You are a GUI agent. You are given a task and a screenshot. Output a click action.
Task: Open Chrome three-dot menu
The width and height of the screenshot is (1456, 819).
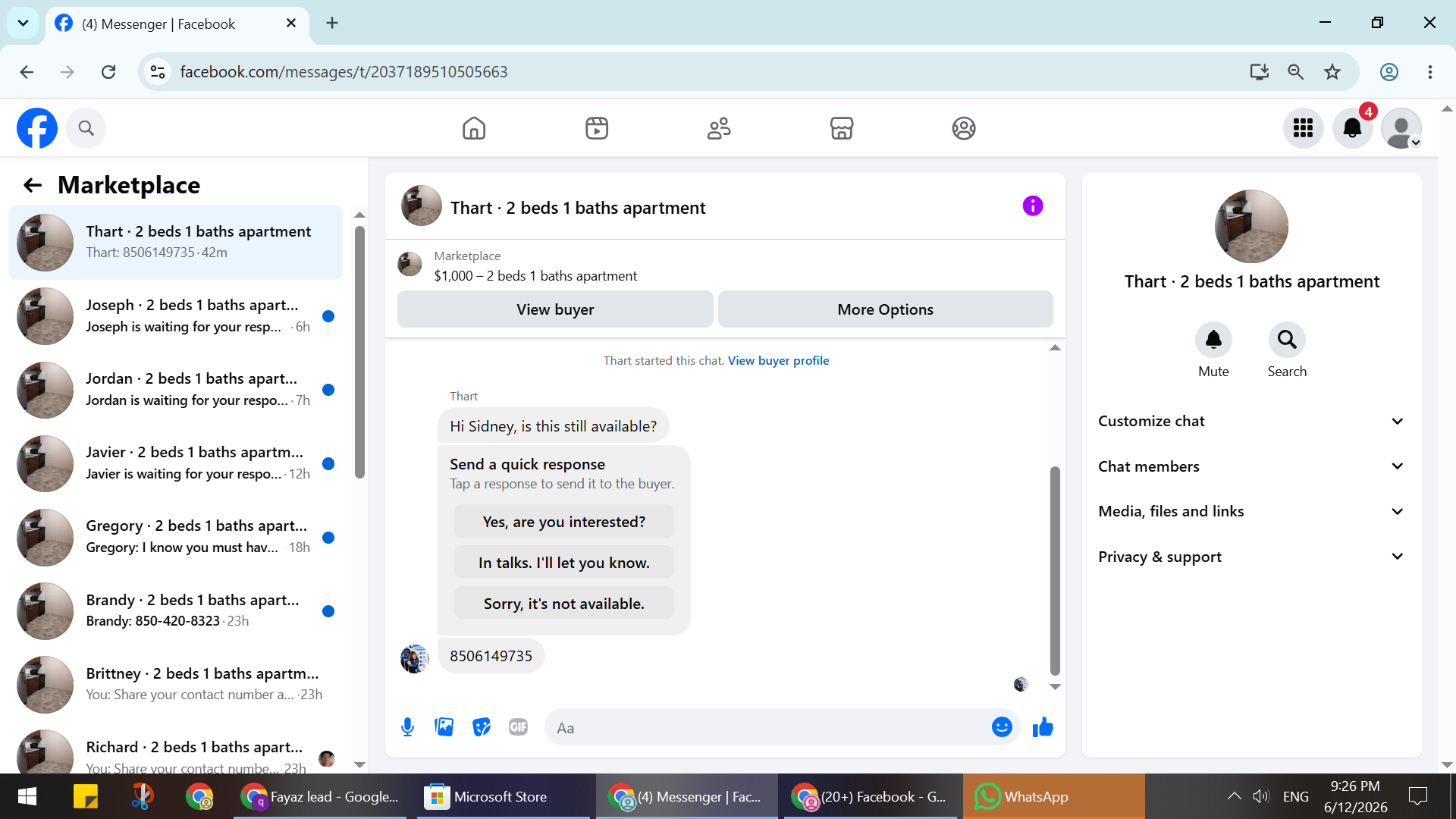[1430, 72]
